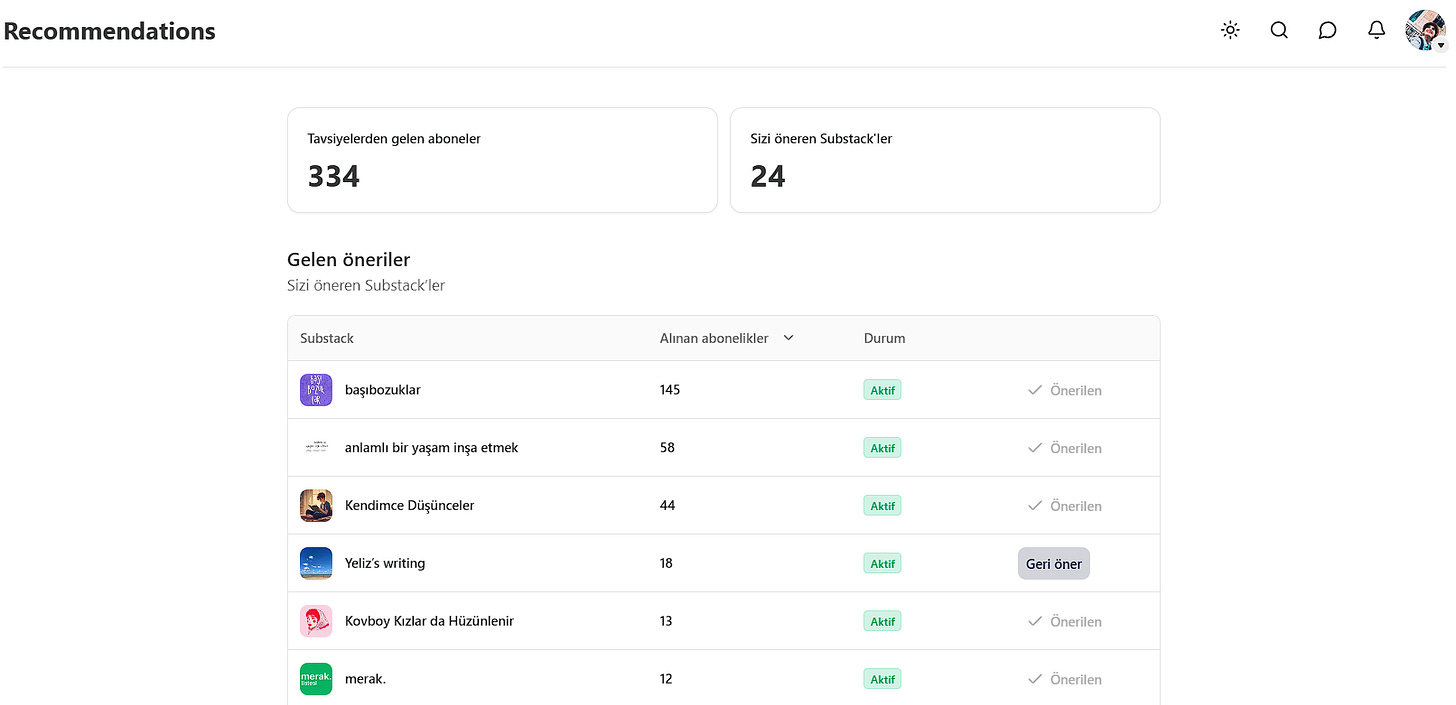This screenshot has width=1456, height=705.
Task: Open Kendimce Düşünceler publication name
Action: pos(410,506)
